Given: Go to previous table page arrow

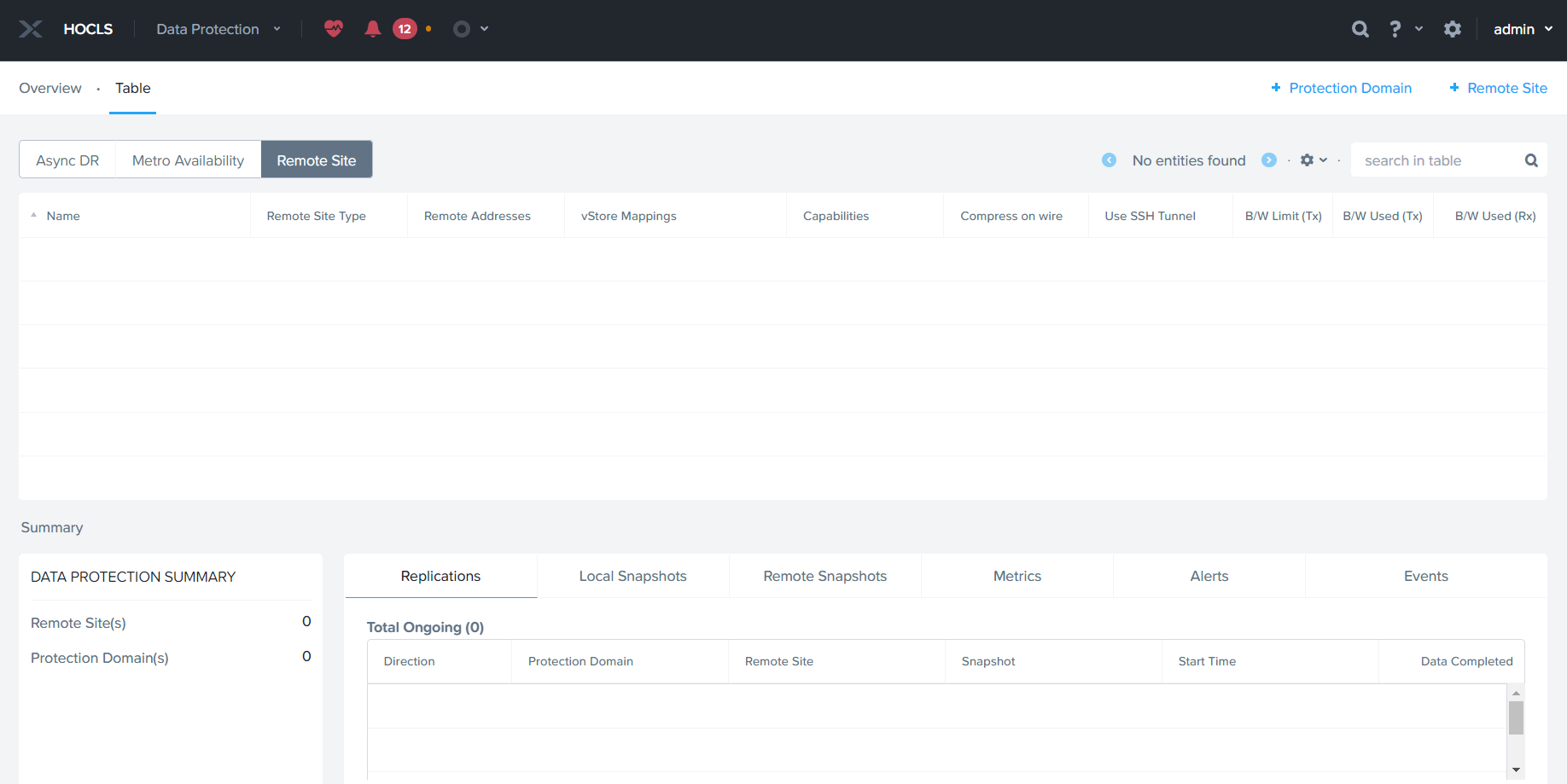Looking at the screenshot, I should [1109, 160].
